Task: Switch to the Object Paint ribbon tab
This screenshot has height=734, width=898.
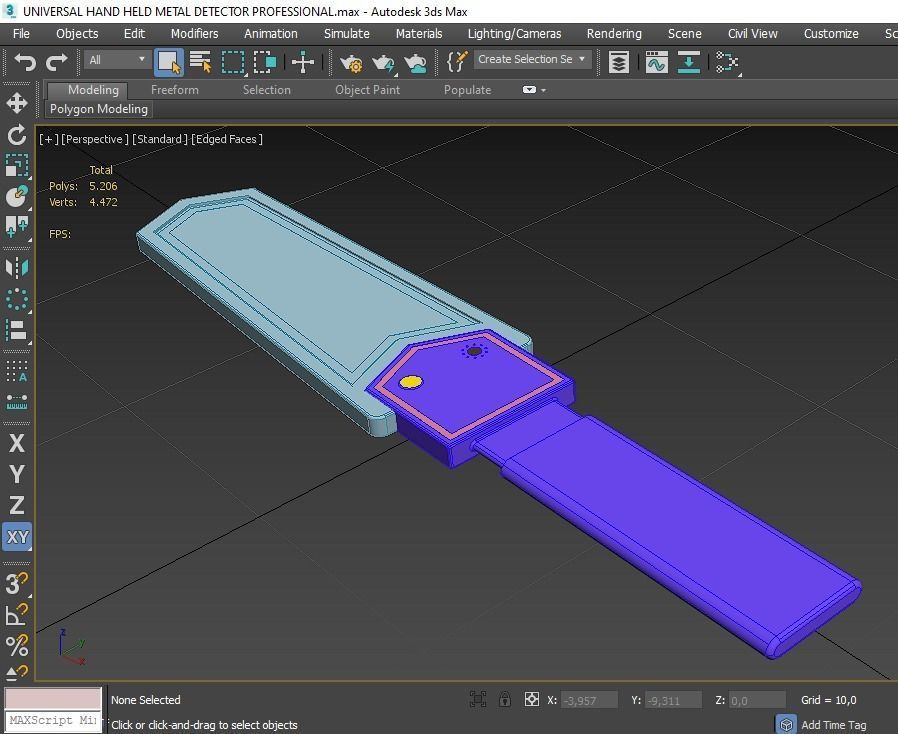Action: click(x=367, y=90)
